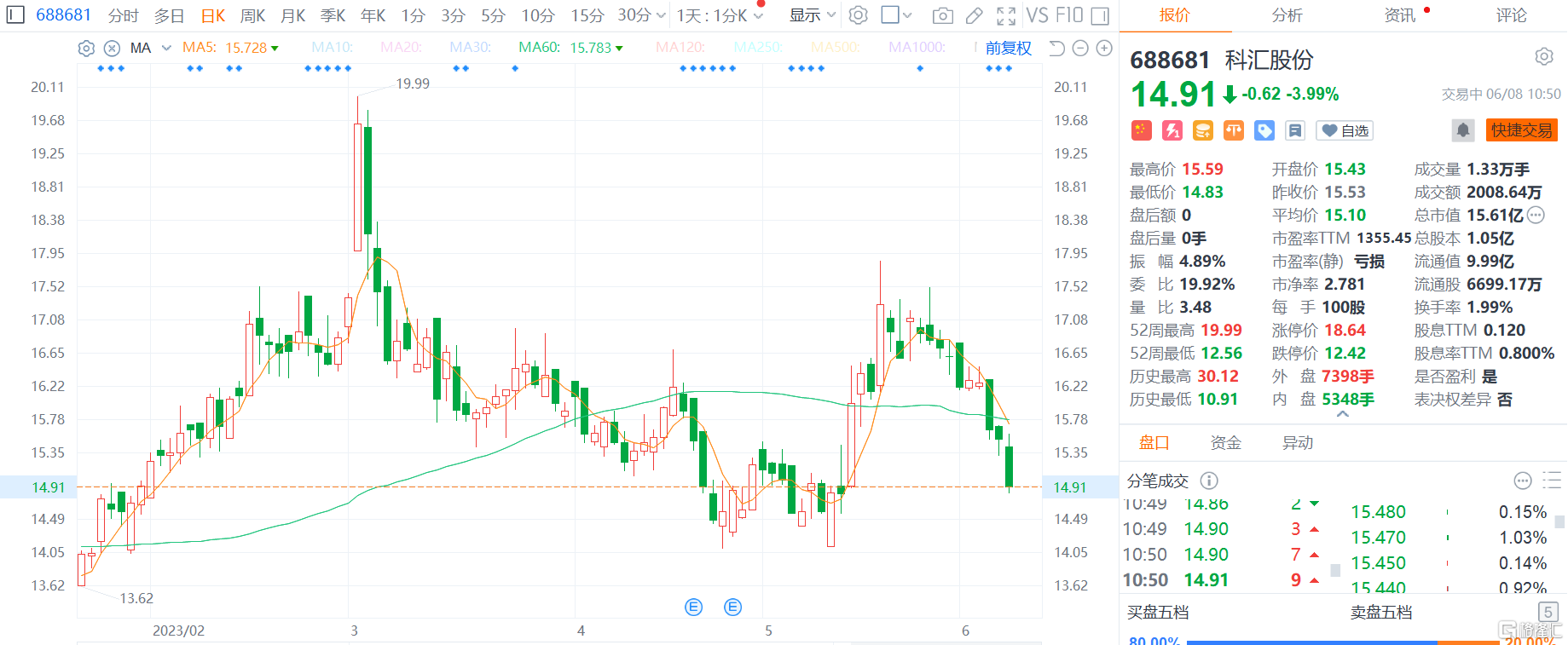The width and height of the screenshot is (1568, 645).
Task: Click the order book depth 5 button
Action: tap(1548, 612)
